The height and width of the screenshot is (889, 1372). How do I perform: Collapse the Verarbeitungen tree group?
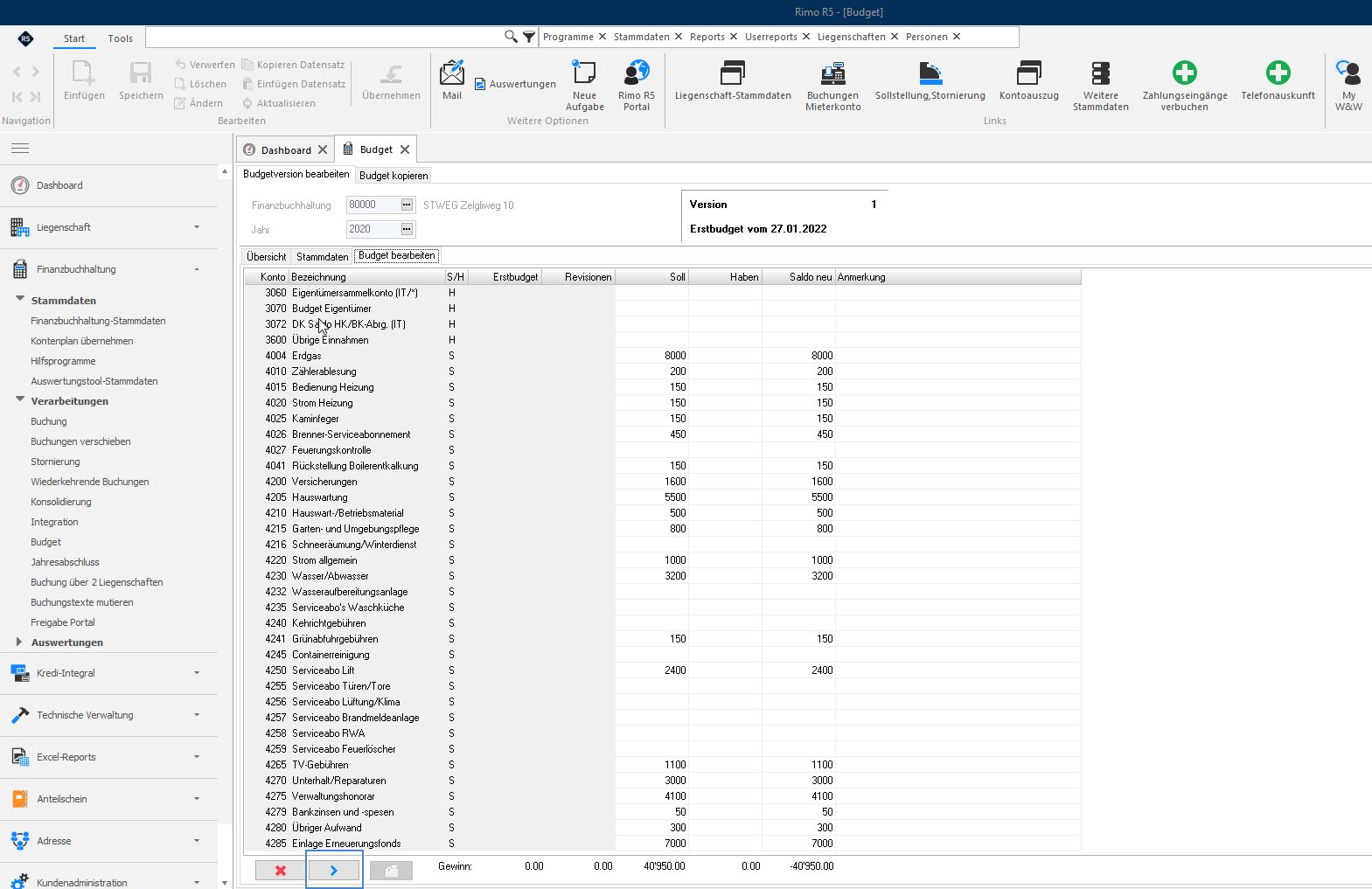tap(19, 400)
